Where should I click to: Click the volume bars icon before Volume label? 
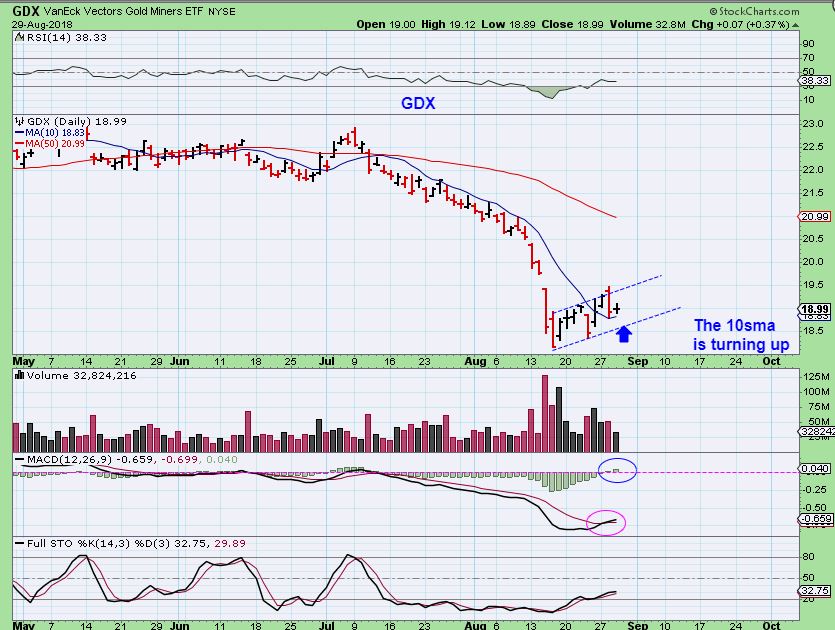(20, 375)
